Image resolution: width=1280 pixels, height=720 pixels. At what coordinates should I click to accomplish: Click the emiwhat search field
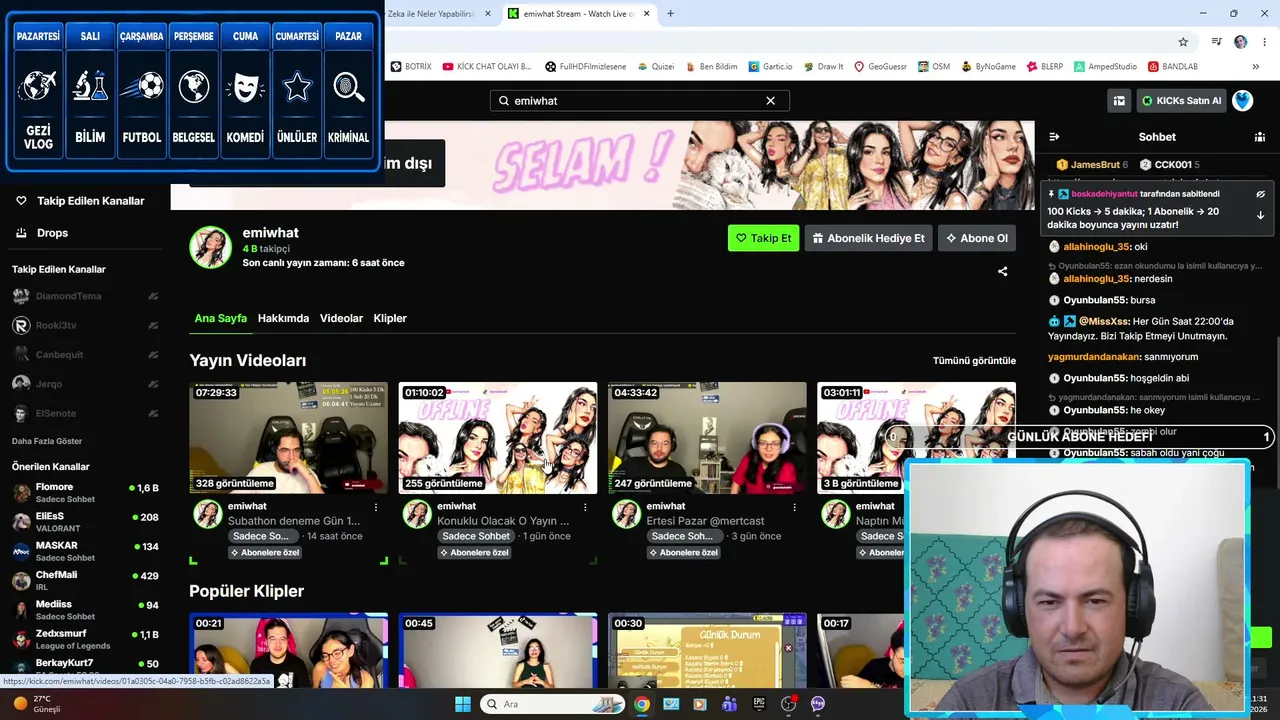tap(639, 101)
